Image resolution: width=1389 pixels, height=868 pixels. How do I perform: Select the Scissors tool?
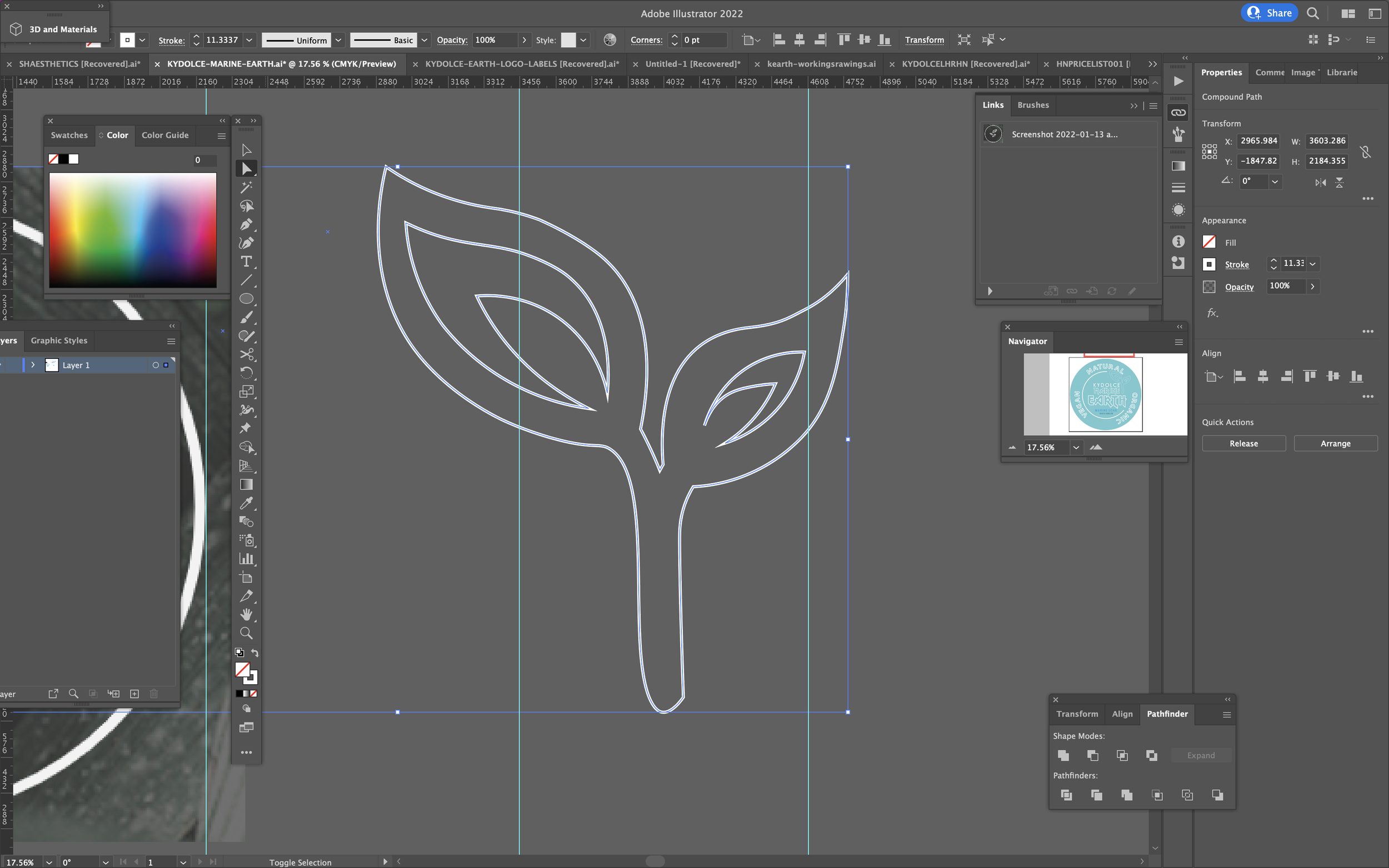click(x=246, y=354)
